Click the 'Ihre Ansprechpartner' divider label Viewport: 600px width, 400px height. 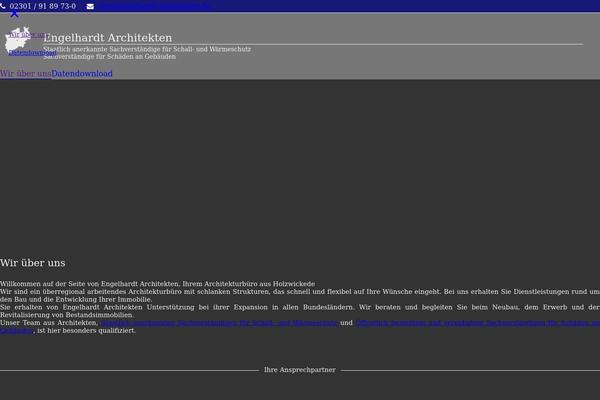[x=300, y=370]
